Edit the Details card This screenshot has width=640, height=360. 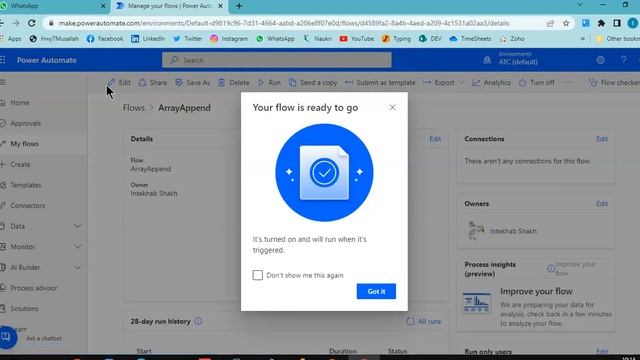pyautogui.click(x=435, y=139)
